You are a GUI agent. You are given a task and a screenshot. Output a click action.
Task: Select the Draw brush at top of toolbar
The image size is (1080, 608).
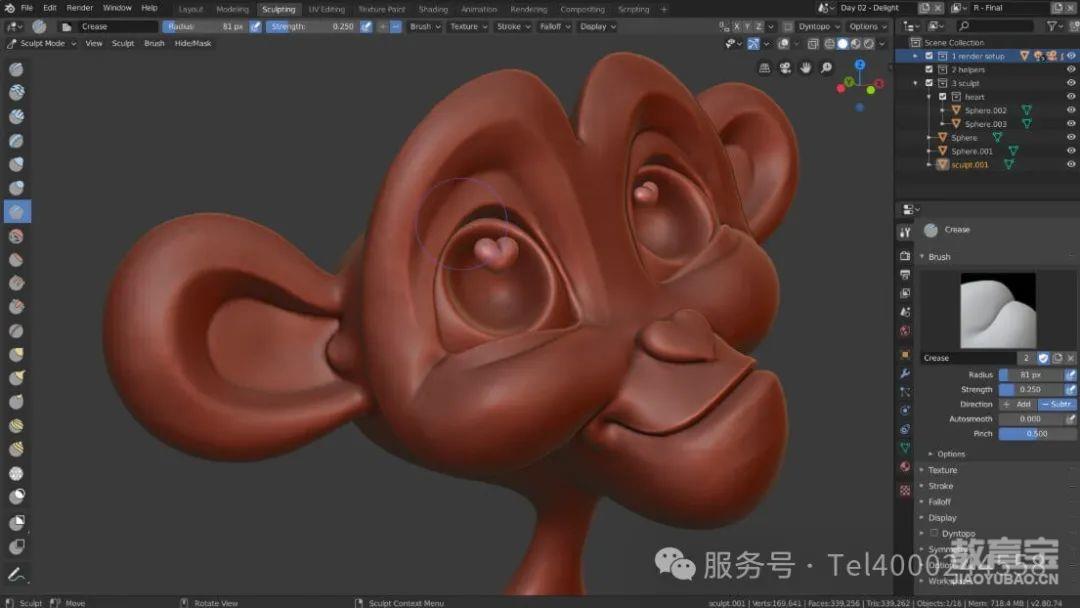tap(17, 70)
